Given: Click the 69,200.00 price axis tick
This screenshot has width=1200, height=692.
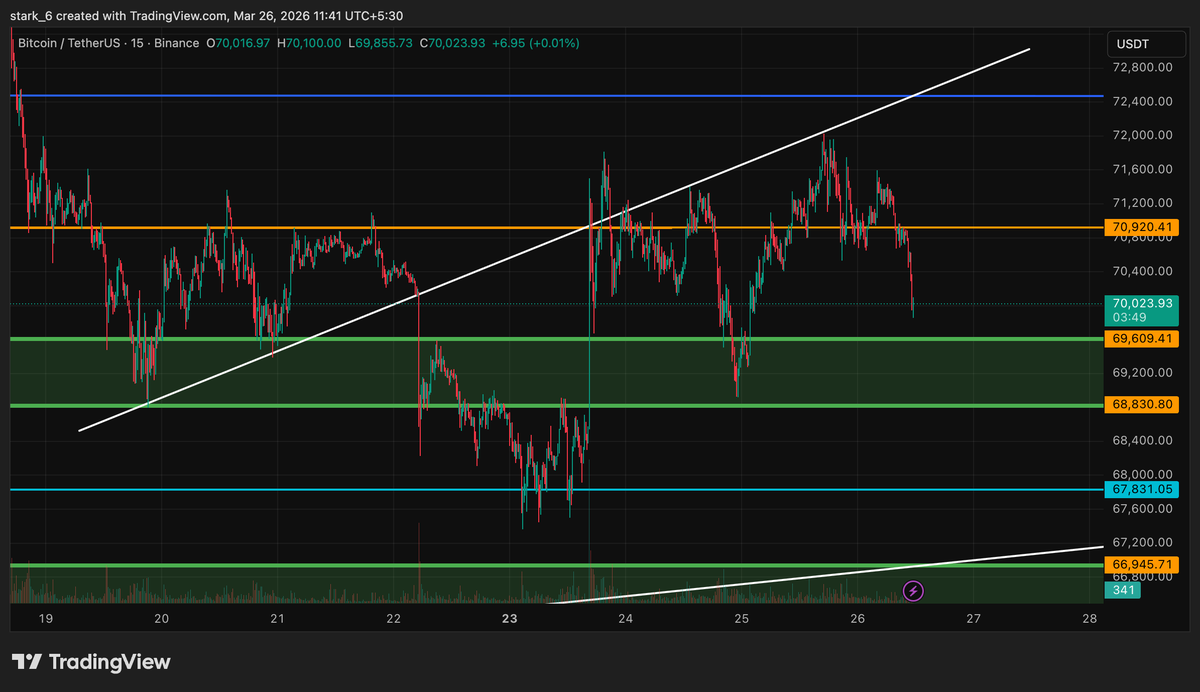Looking at the screenshot, I should (x=1143, y=372).
